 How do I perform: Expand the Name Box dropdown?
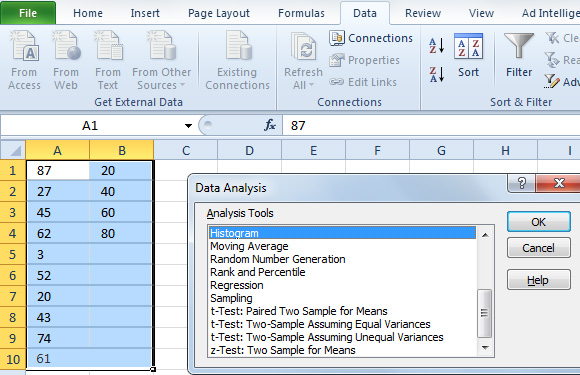[188, 126]
